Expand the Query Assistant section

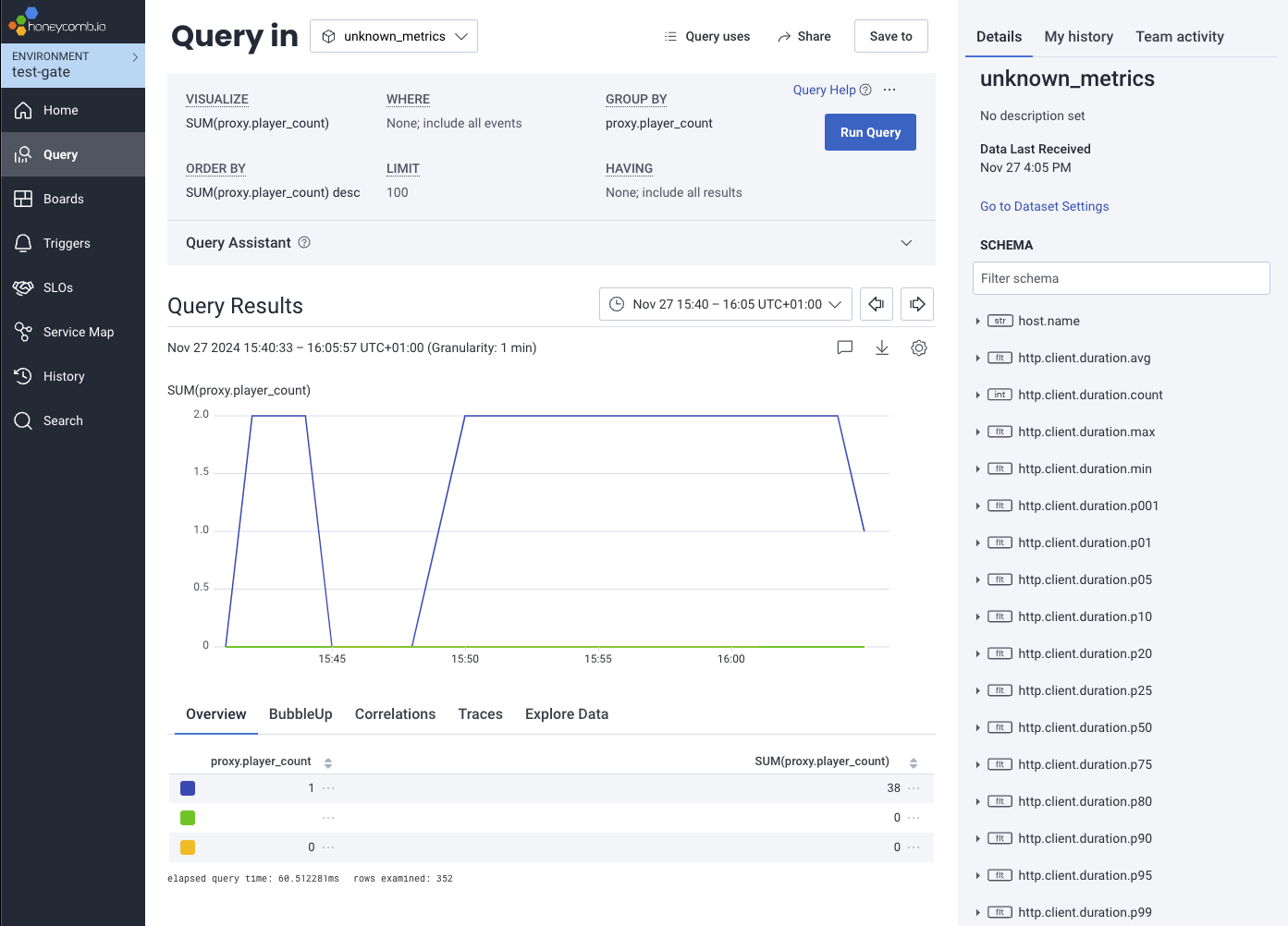click(x=906, y=242)
